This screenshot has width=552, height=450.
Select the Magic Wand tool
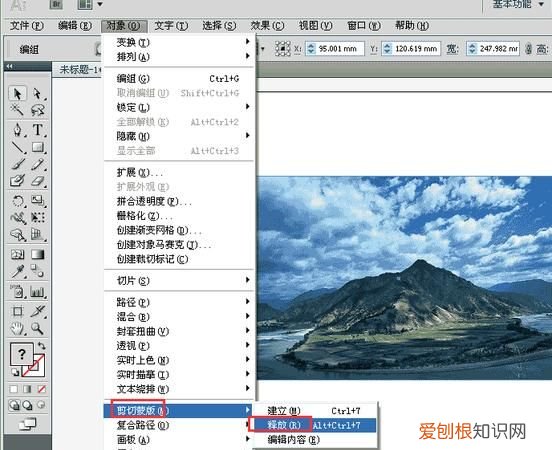(17, 111)
